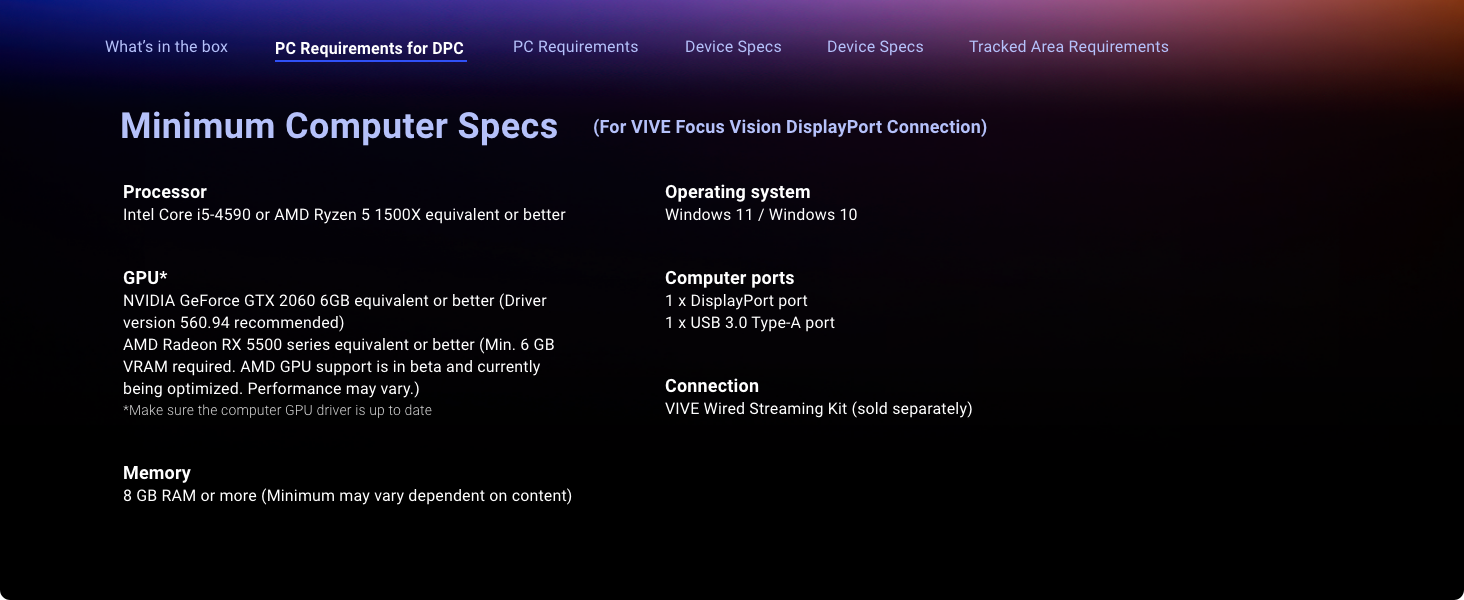Viewport: 1464px width, 600px height.
Task: Click the Minimum Computer Specs heading
Action: click(x=339, y=126)
